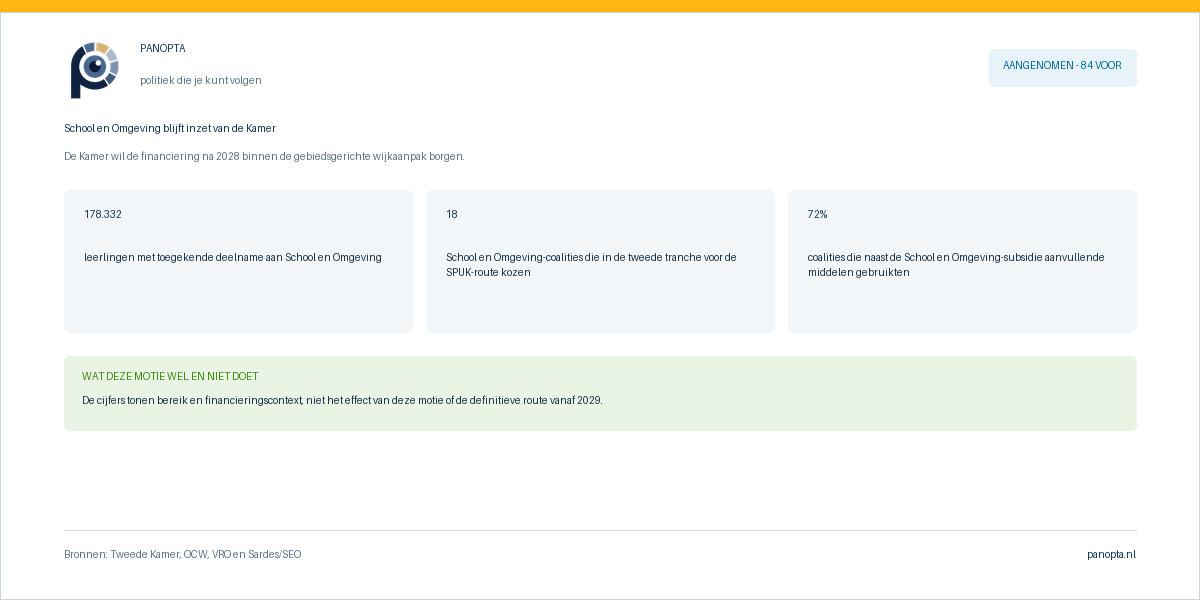Open the 72% aanvullende middelen card
The width and height of the screenshot is (1200, 600).
962,261
